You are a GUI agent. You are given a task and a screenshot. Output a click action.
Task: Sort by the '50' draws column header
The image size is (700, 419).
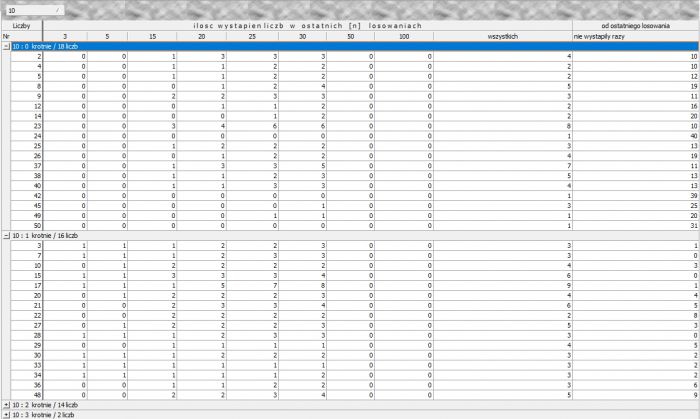click(350, 37)
